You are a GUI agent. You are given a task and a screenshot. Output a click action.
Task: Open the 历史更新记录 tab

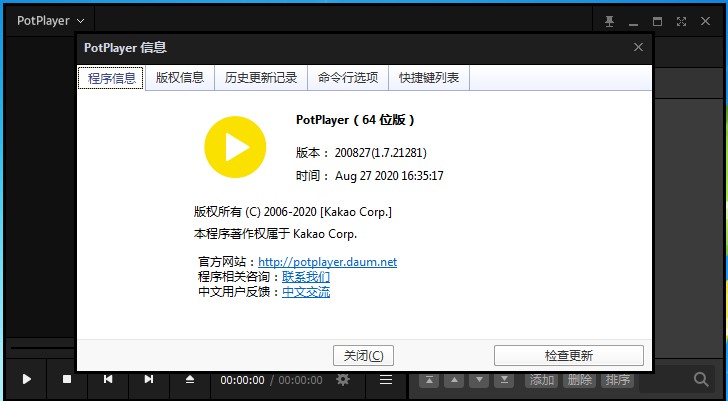point(261,78)
